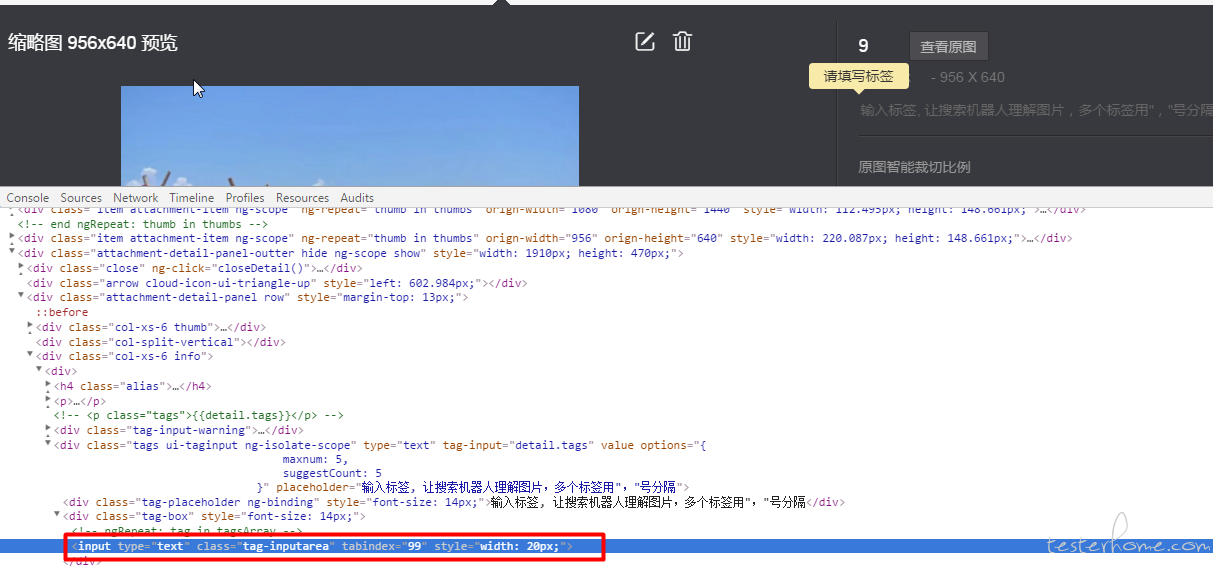Select the arrow cloud-icon-ui-triangle-up div row

click(277, 283)
